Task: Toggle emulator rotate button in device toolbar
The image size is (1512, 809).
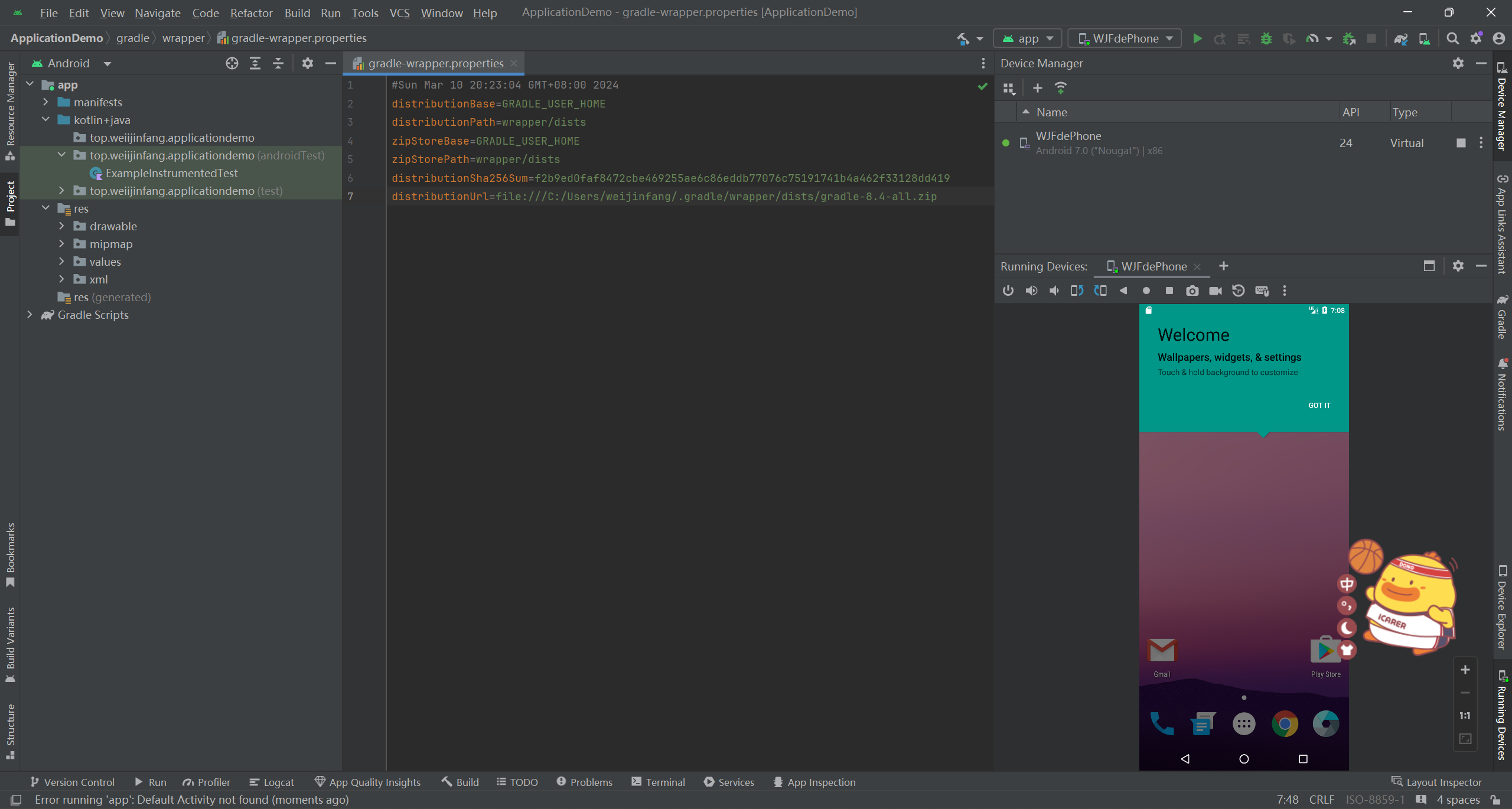Action: pyautogui.click(x=1077, y=291)
